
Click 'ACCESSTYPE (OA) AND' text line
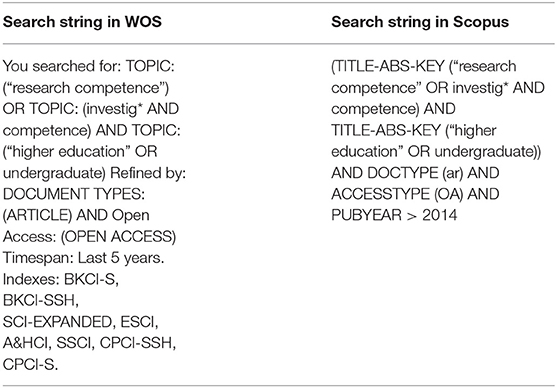(x=415, y=194)
